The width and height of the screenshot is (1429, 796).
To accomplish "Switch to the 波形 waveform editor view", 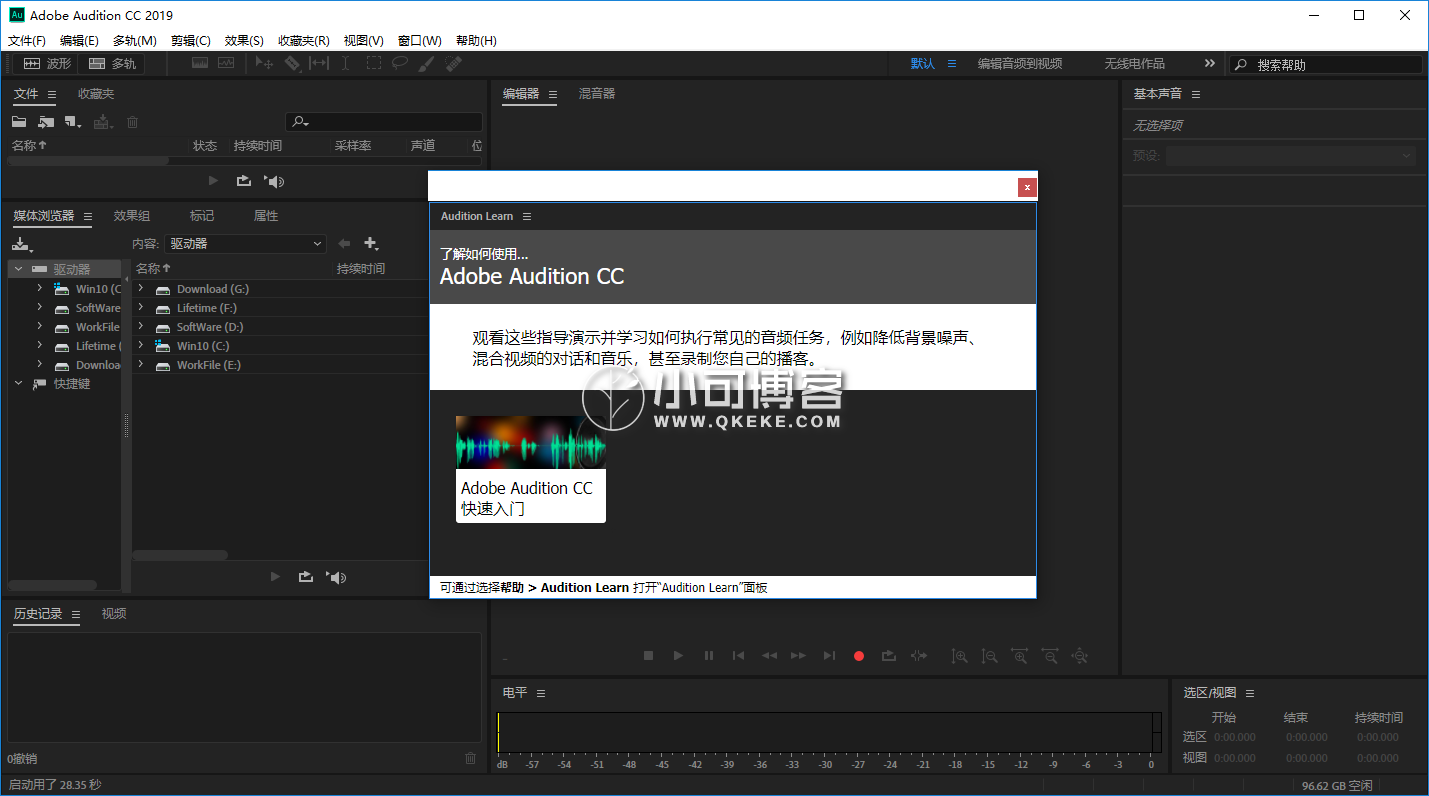I will (47, 63).
